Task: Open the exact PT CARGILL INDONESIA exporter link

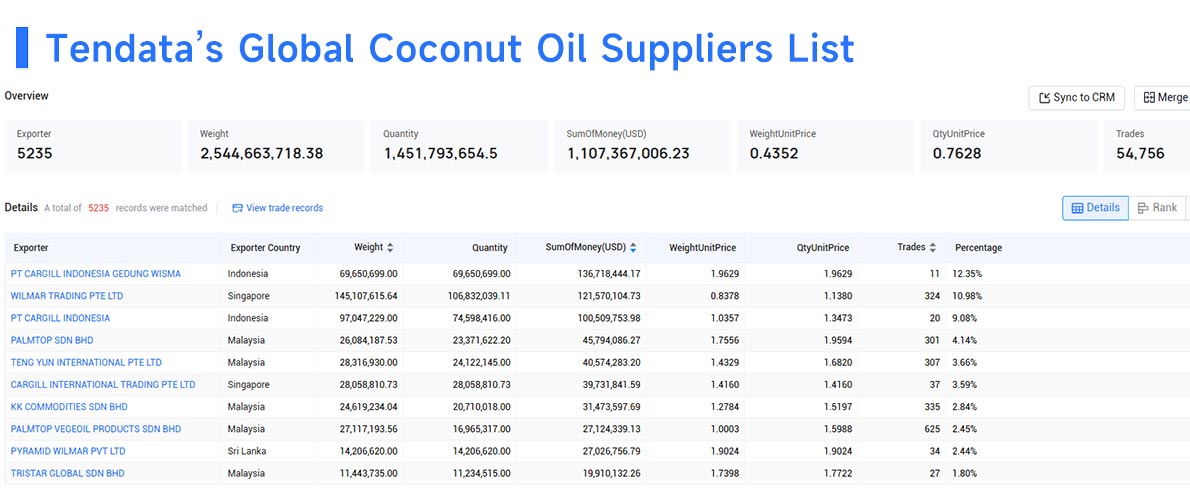Action: point(60,318)
